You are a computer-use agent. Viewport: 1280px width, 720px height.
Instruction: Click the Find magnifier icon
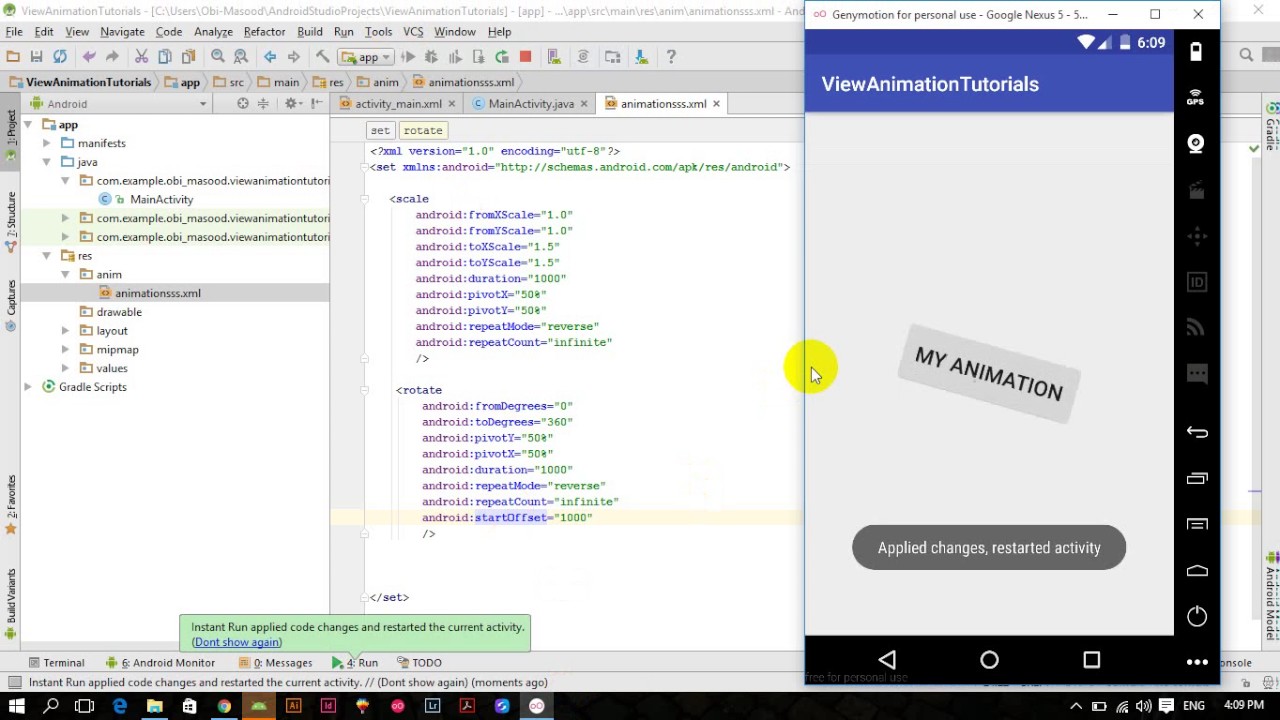pos(217,57)
